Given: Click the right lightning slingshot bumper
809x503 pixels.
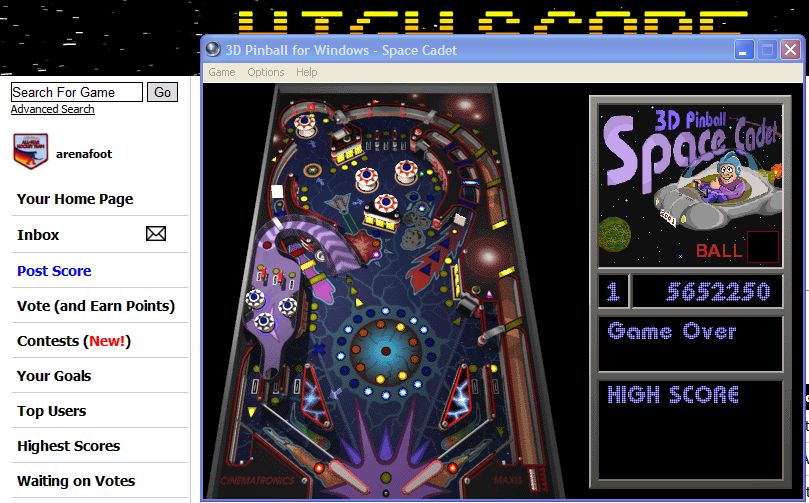Looking at the screenshot, I should pos(457,396).
